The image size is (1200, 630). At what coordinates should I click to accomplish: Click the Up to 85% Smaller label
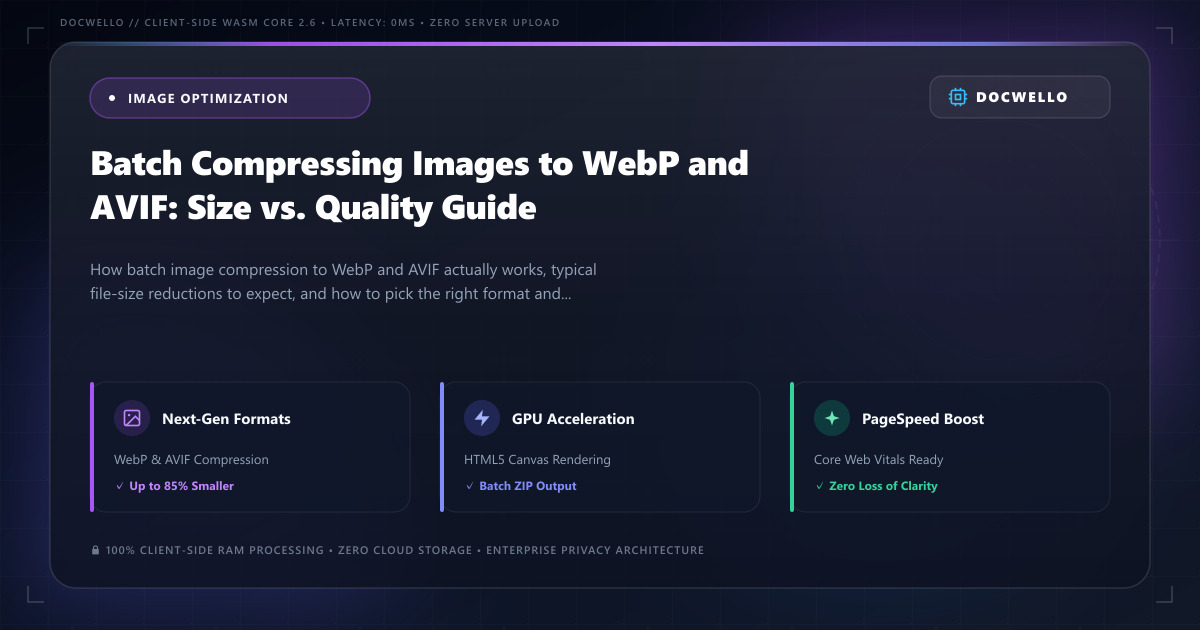[181, 486]
